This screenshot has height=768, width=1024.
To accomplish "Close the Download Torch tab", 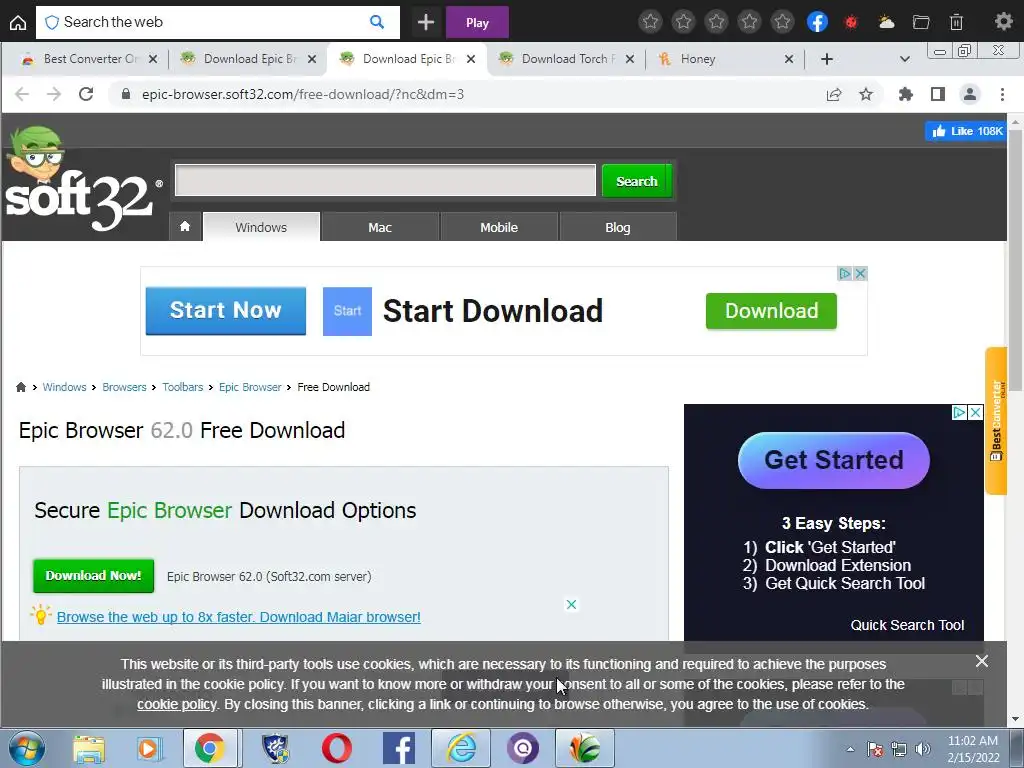I will (x=630, y=59).
